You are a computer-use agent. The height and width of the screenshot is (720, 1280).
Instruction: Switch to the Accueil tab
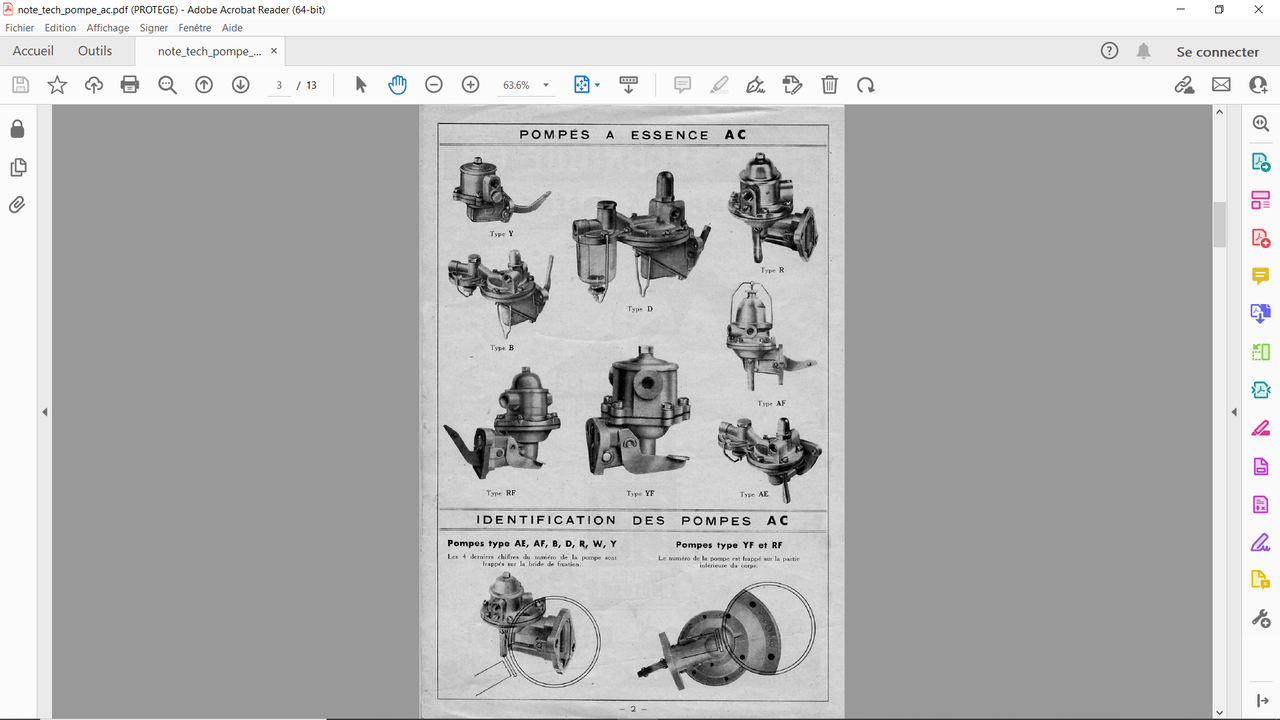tap(33, 51)
